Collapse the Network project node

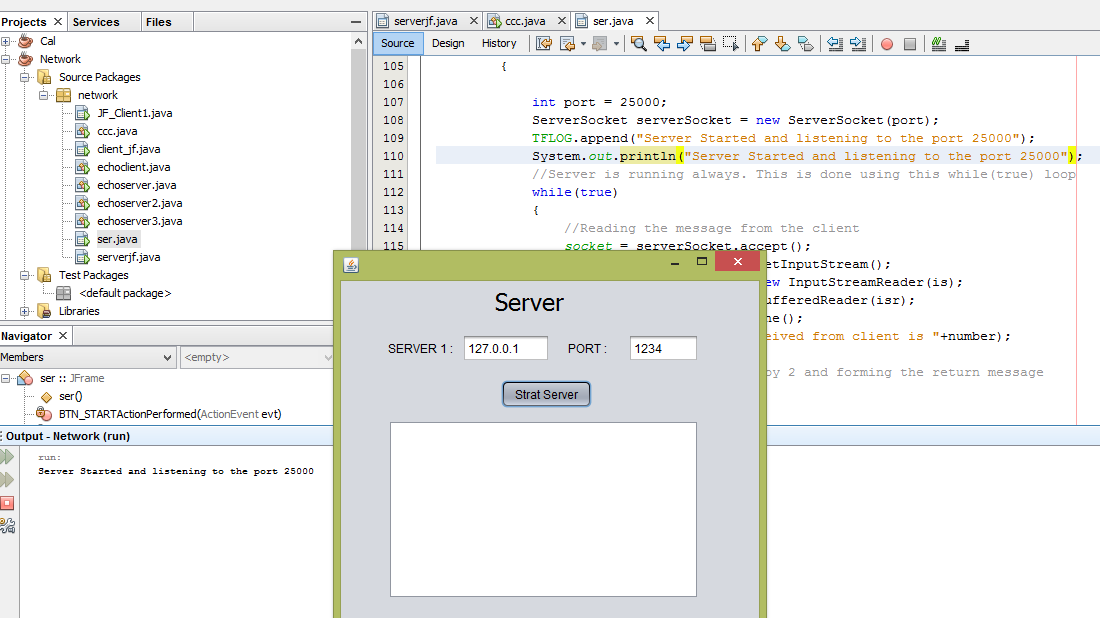[x=7, y=59]
